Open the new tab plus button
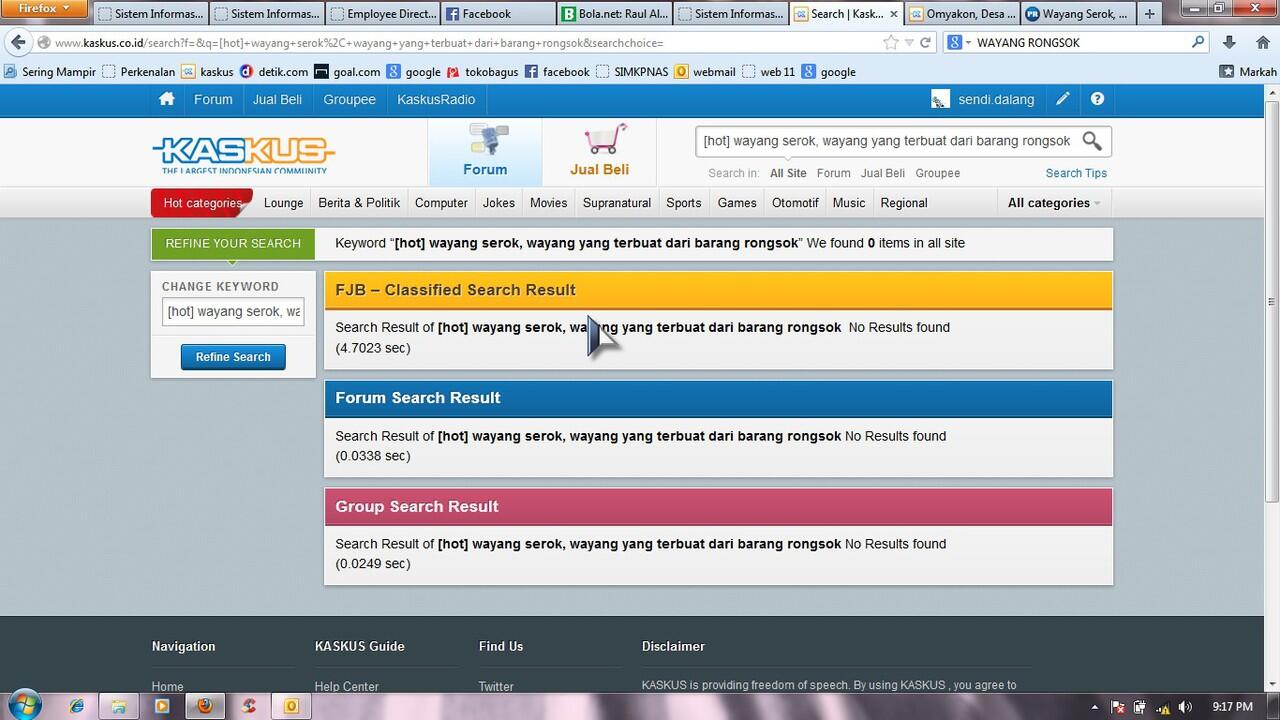 (x=1150, y=14)
